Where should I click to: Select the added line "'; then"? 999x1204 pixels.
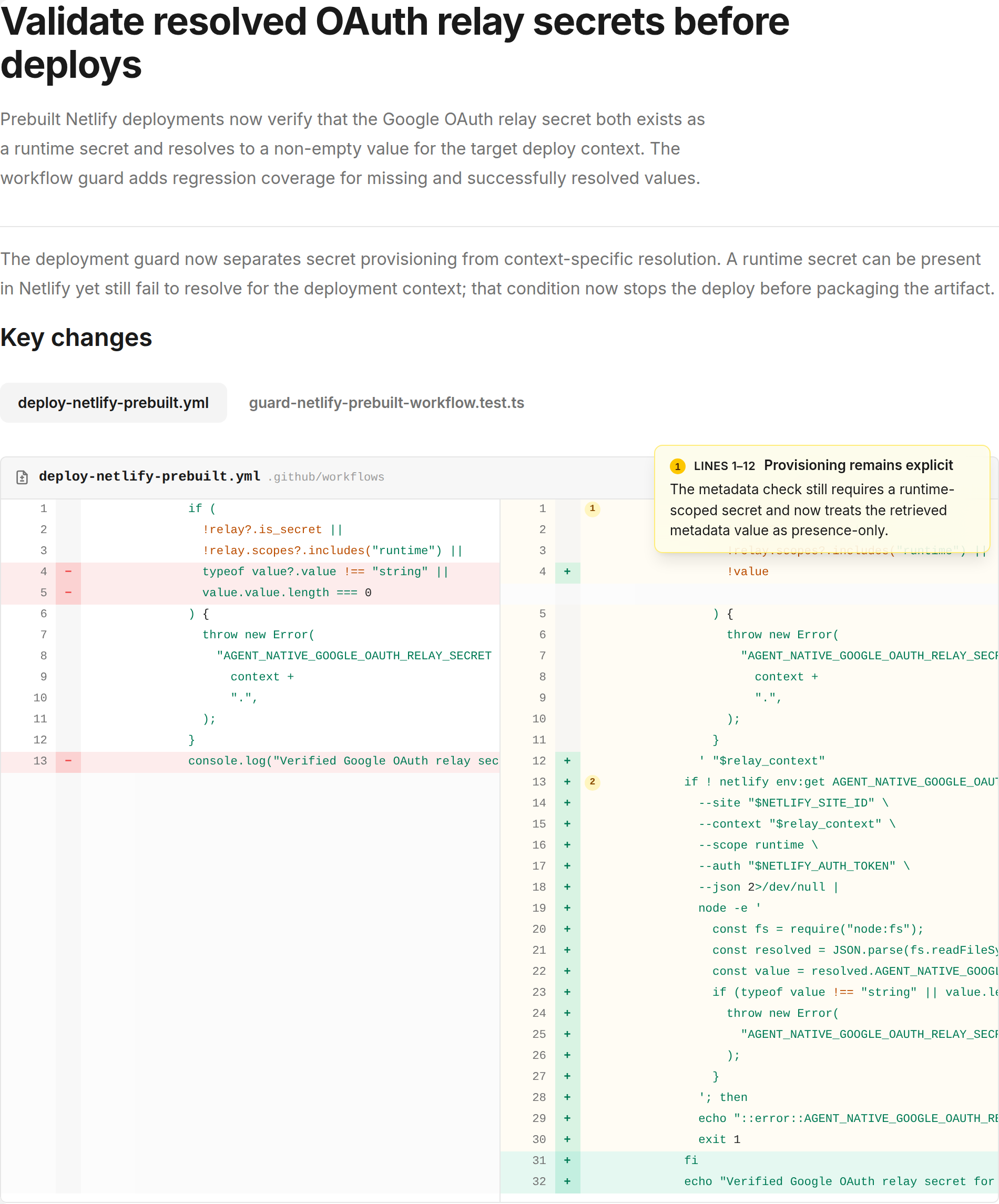(750, 1097)
